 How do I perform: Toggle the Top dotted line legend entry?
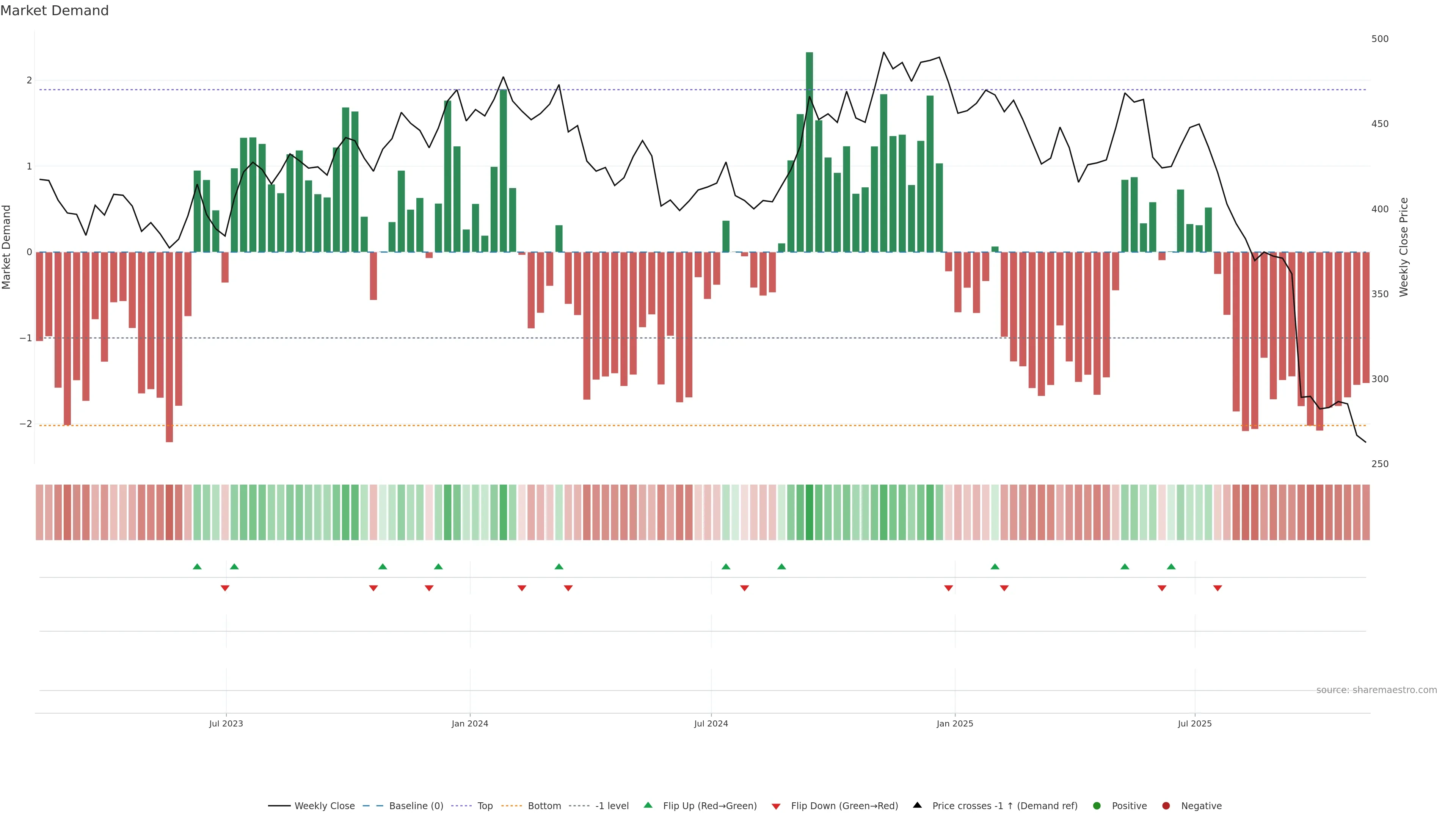485,805
